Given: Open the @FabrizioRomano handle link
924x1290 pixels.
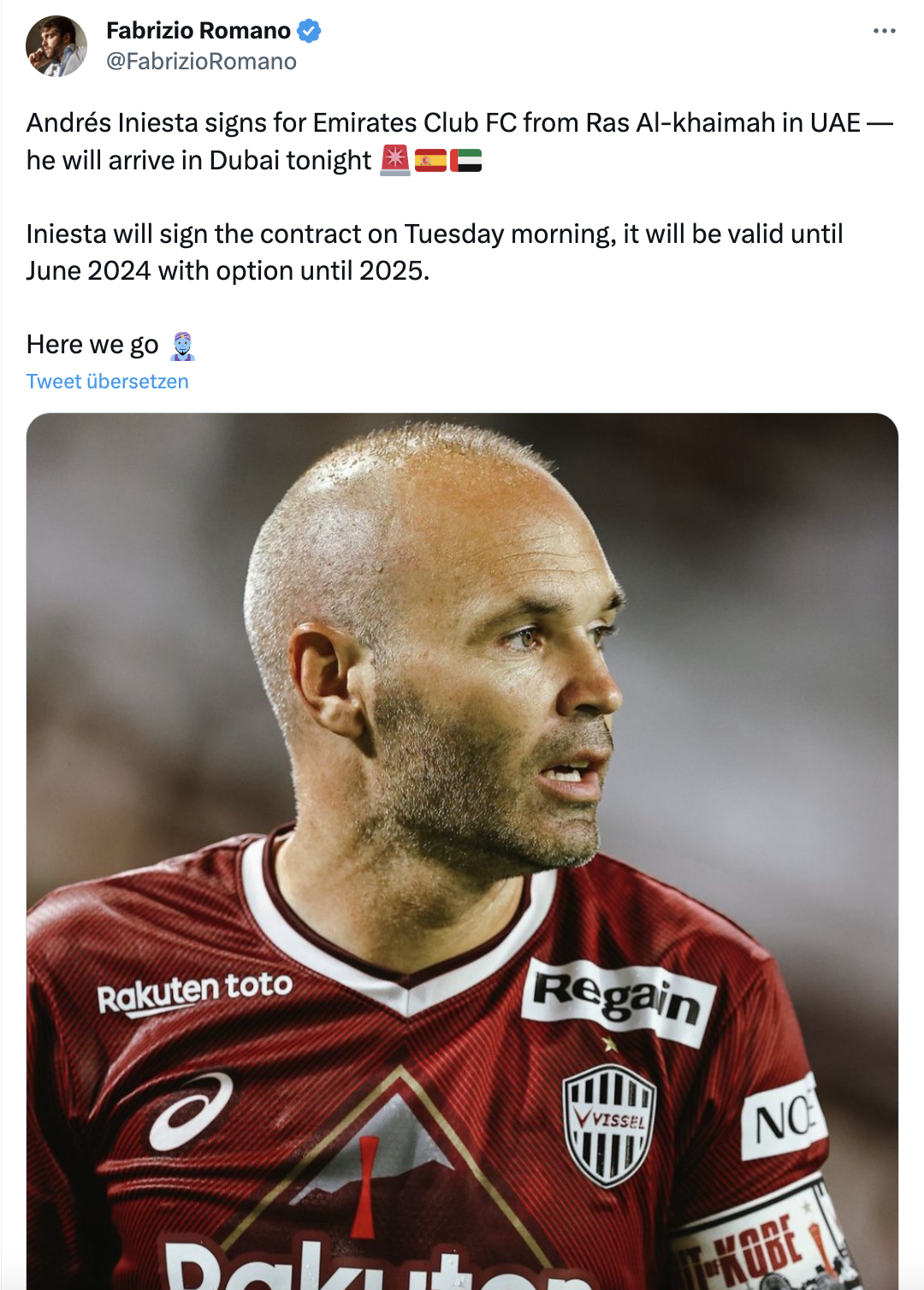Looking at the screenshot, I should pyautogui.click(x=201, y=62).
